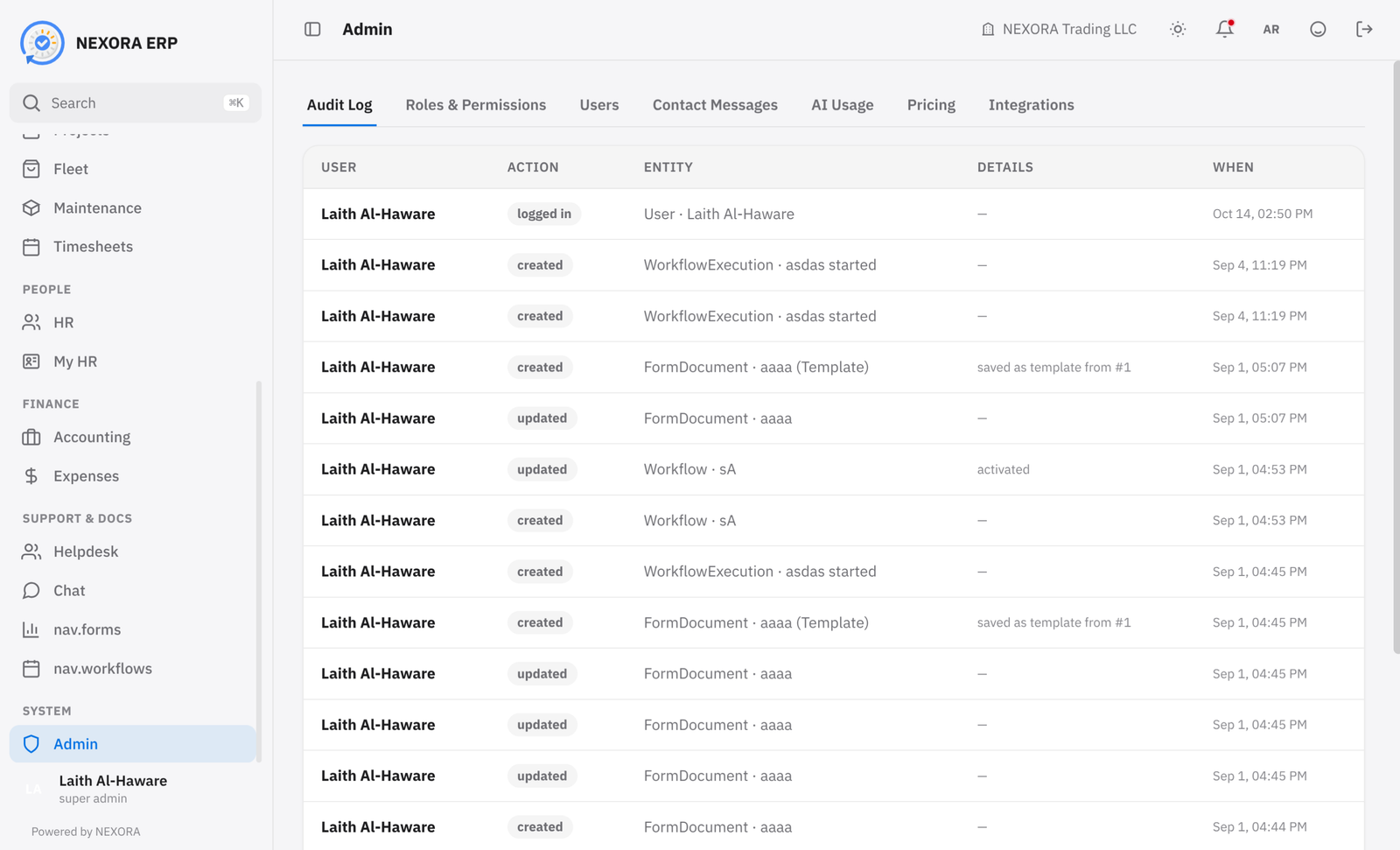This screenshot has width=1400, height=850.
Task: Click 'Powered by NEXORA' footer text
Action: coord(86,832)
